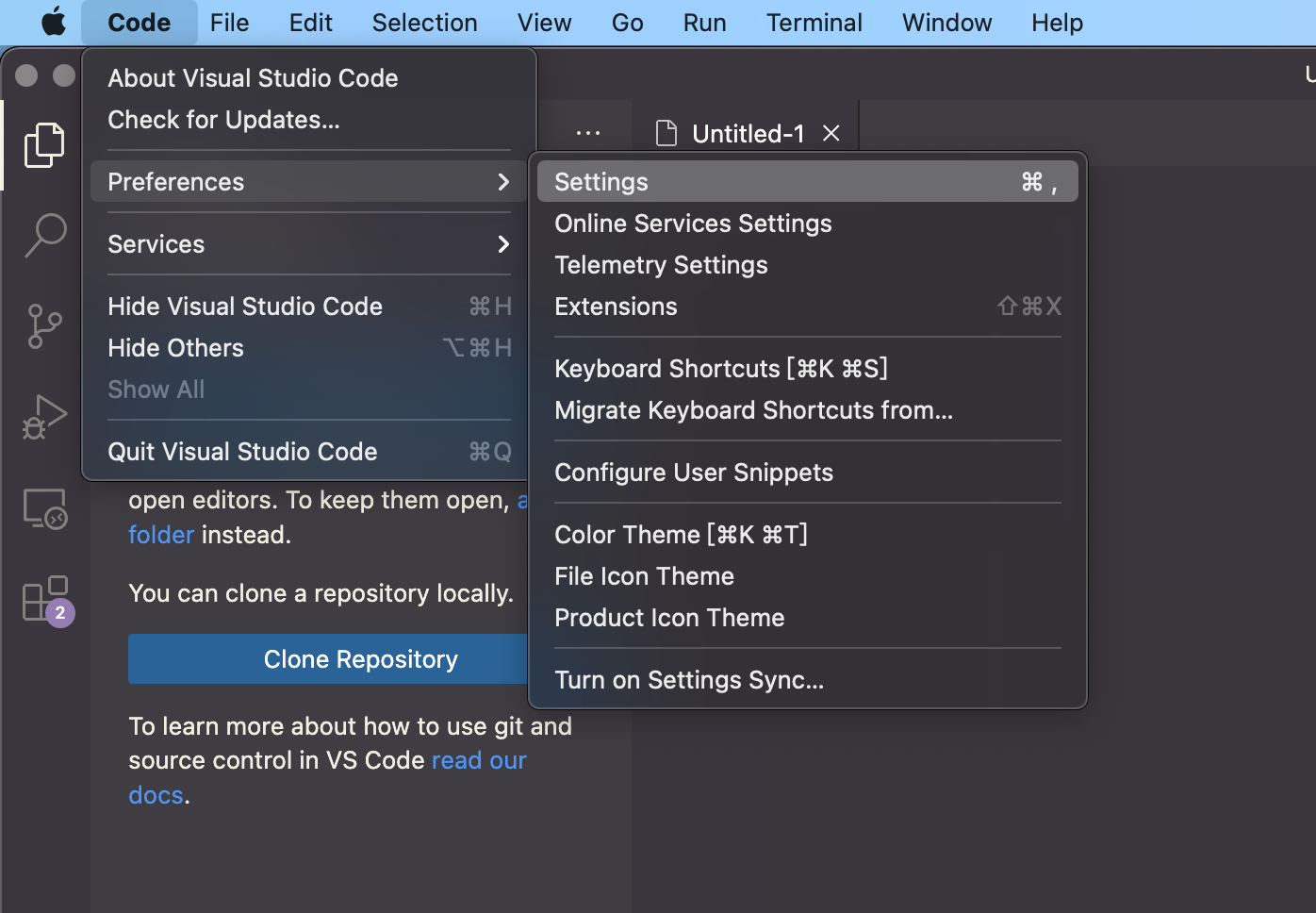Choose Quit Visual Studio Code
The height and width of the screenshot is (913, 1316).
(309, 452)
